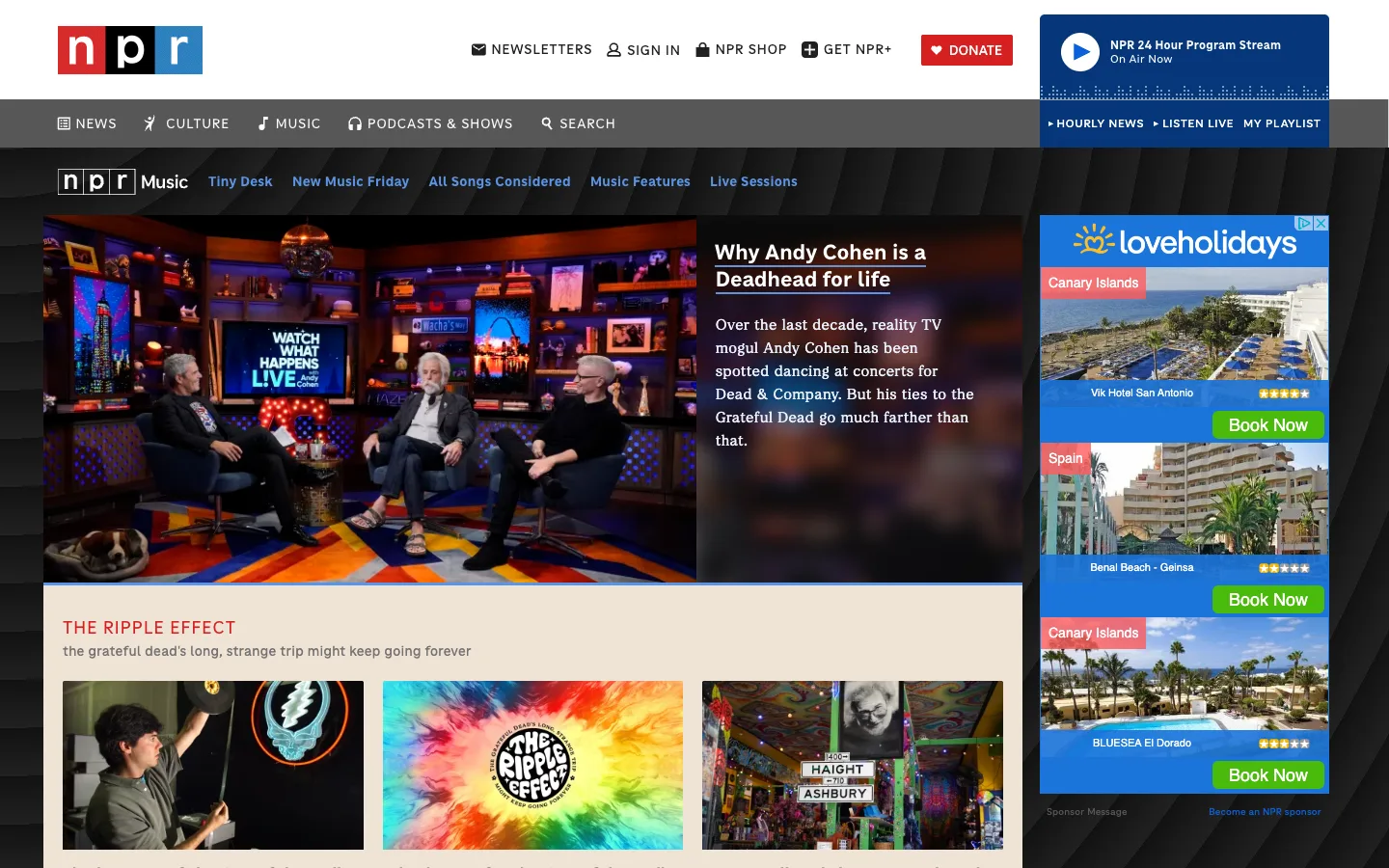Click the NPR logo
This screenshot has height=868, width=1389.
click(x=130, y=50)
